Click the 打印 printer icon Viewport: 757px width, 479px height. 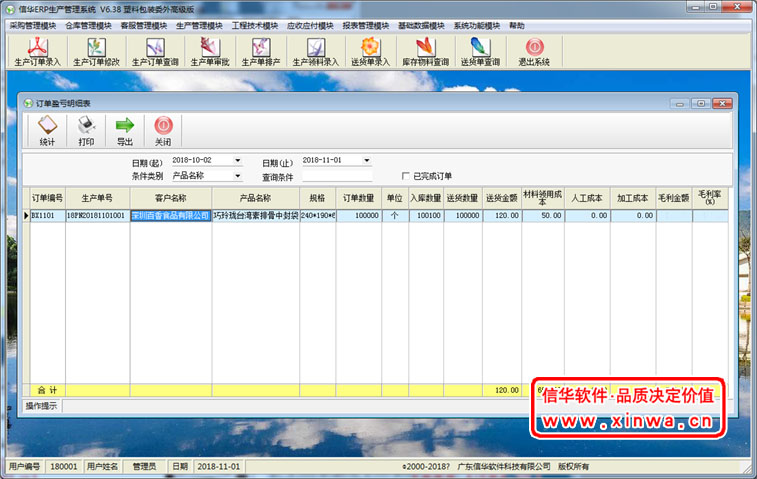coord(86,131)
